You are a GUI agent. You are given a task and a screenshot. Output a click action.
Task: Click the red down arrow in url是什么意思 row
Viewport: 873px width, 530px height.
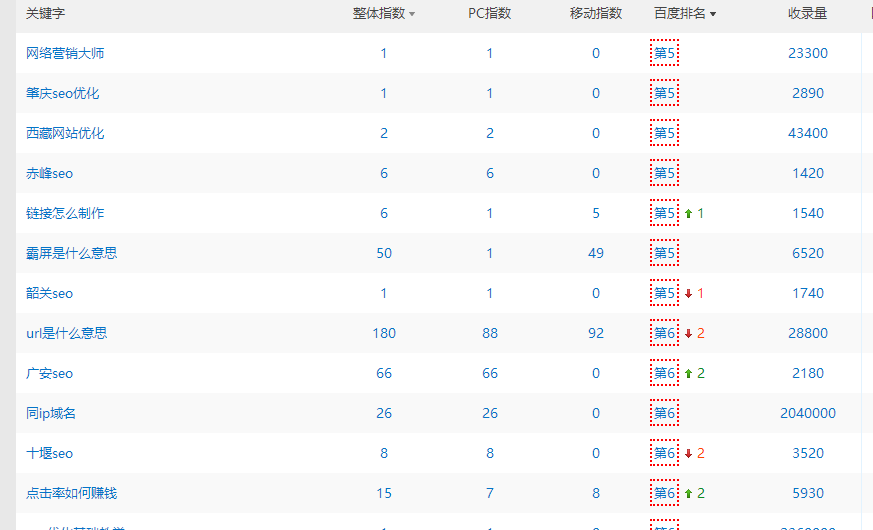click(x=688, y=334)
